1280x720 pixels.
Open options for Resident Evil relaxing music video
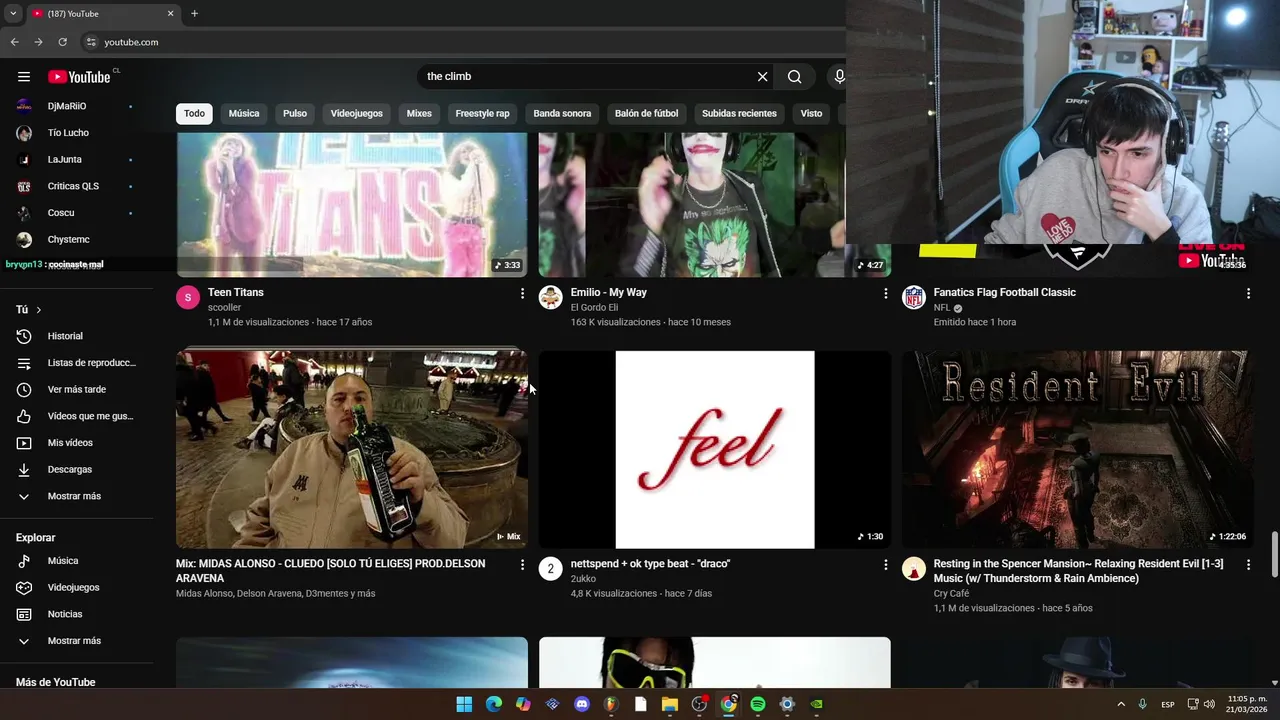pos(1248,565)
